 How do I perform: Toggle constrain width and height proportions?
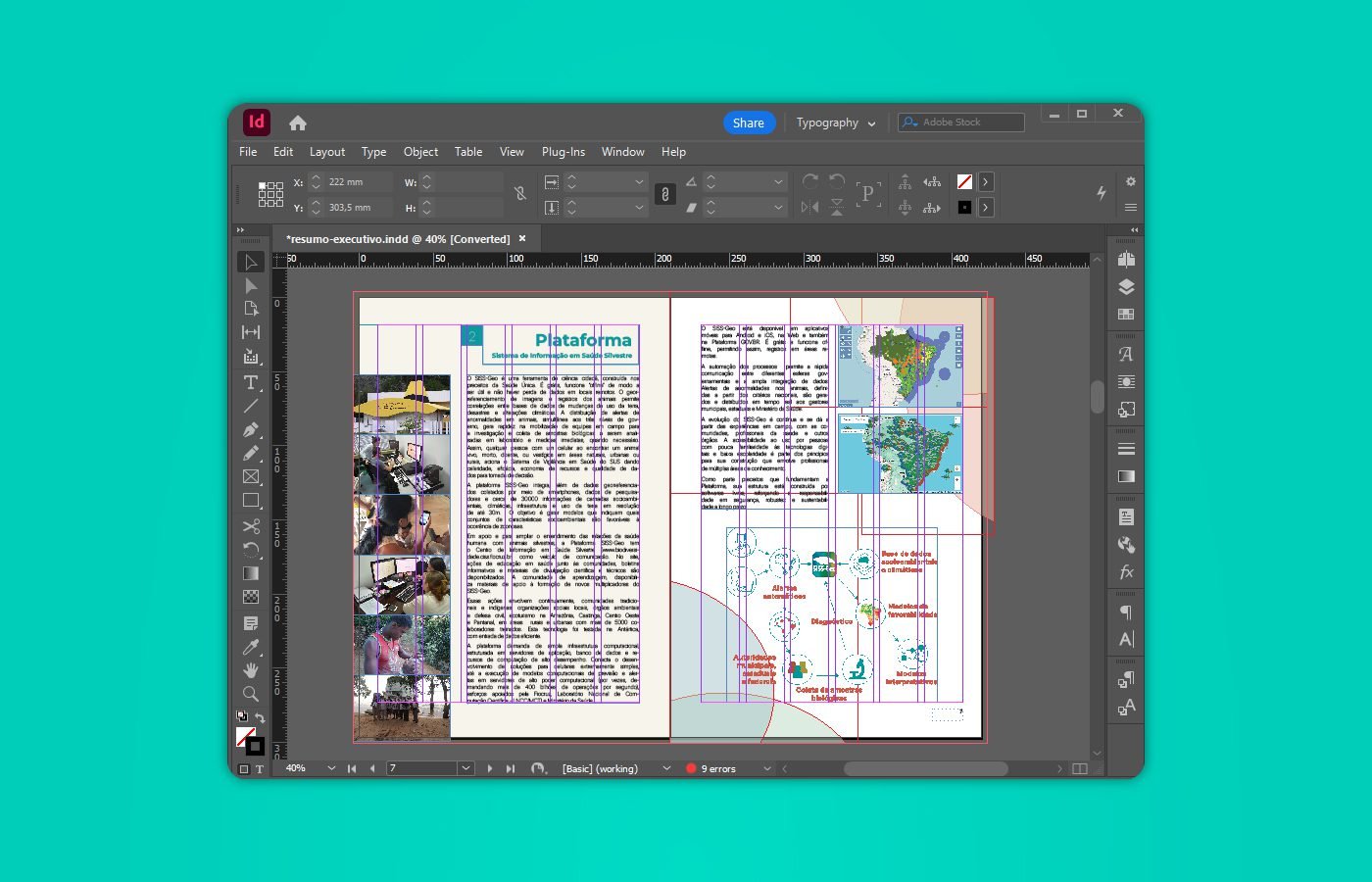pyautogui.click(x=520, y=194)
